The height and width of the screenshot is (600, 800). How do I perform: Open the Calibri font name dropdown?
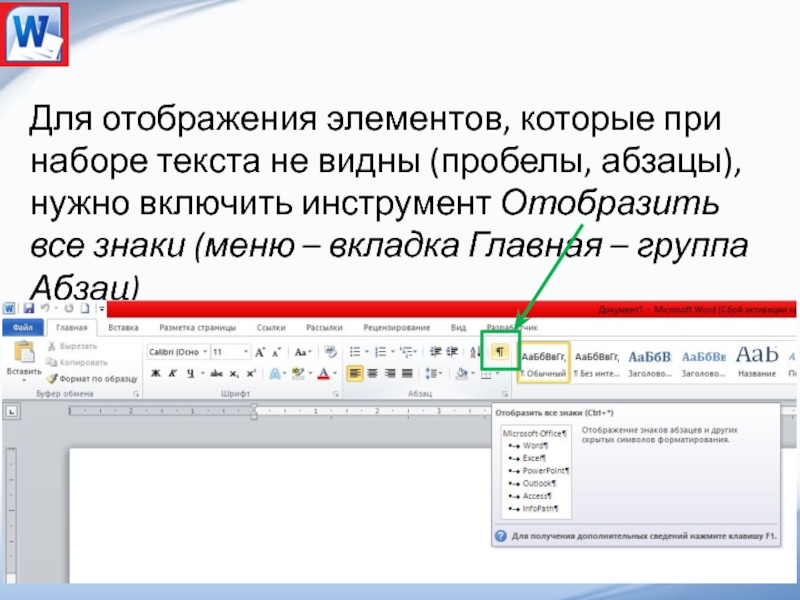[x=204, y=352]
